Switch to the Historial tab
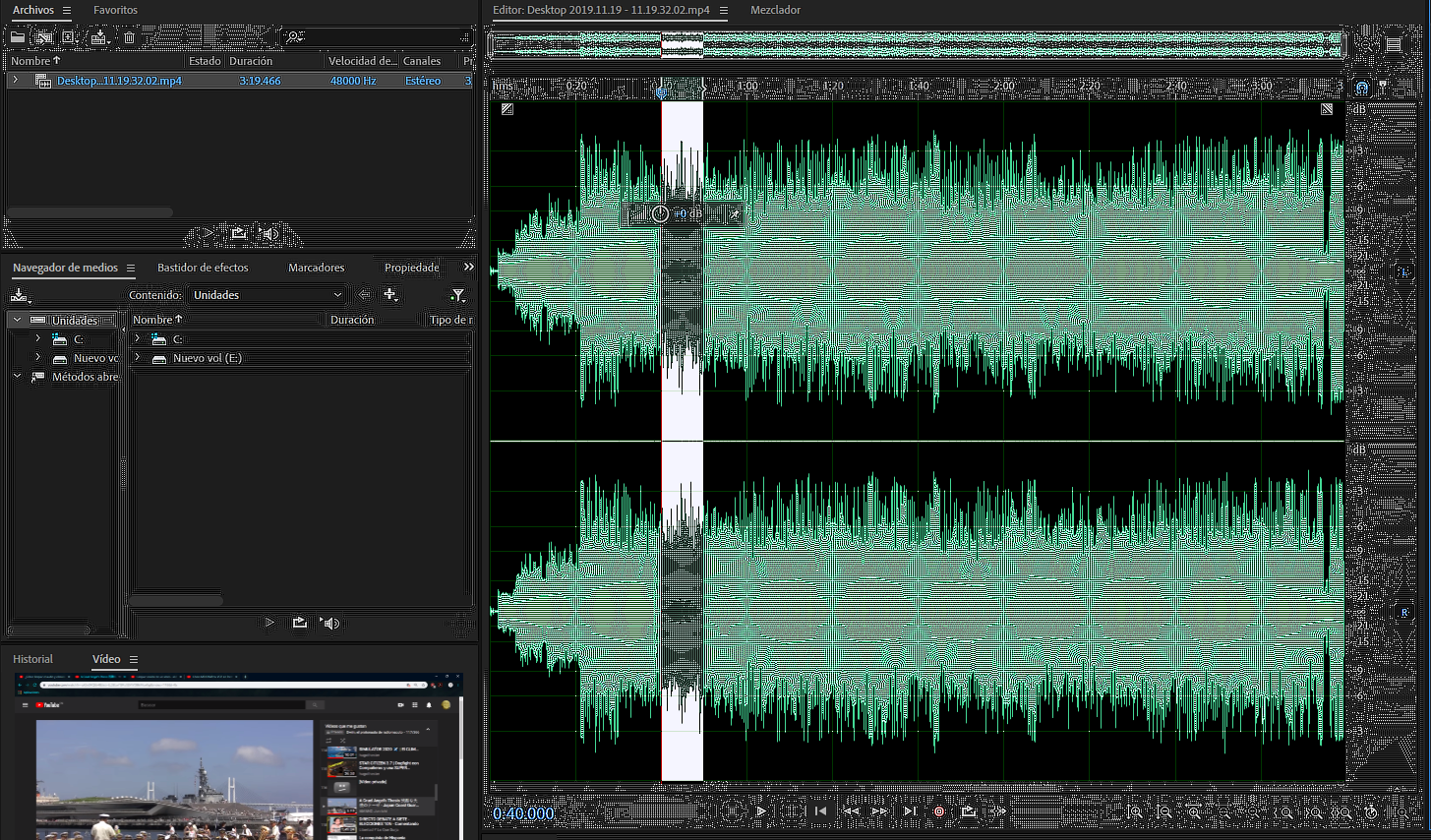The width and height of the screenshot is (1431, 840). tap(32, 659)
